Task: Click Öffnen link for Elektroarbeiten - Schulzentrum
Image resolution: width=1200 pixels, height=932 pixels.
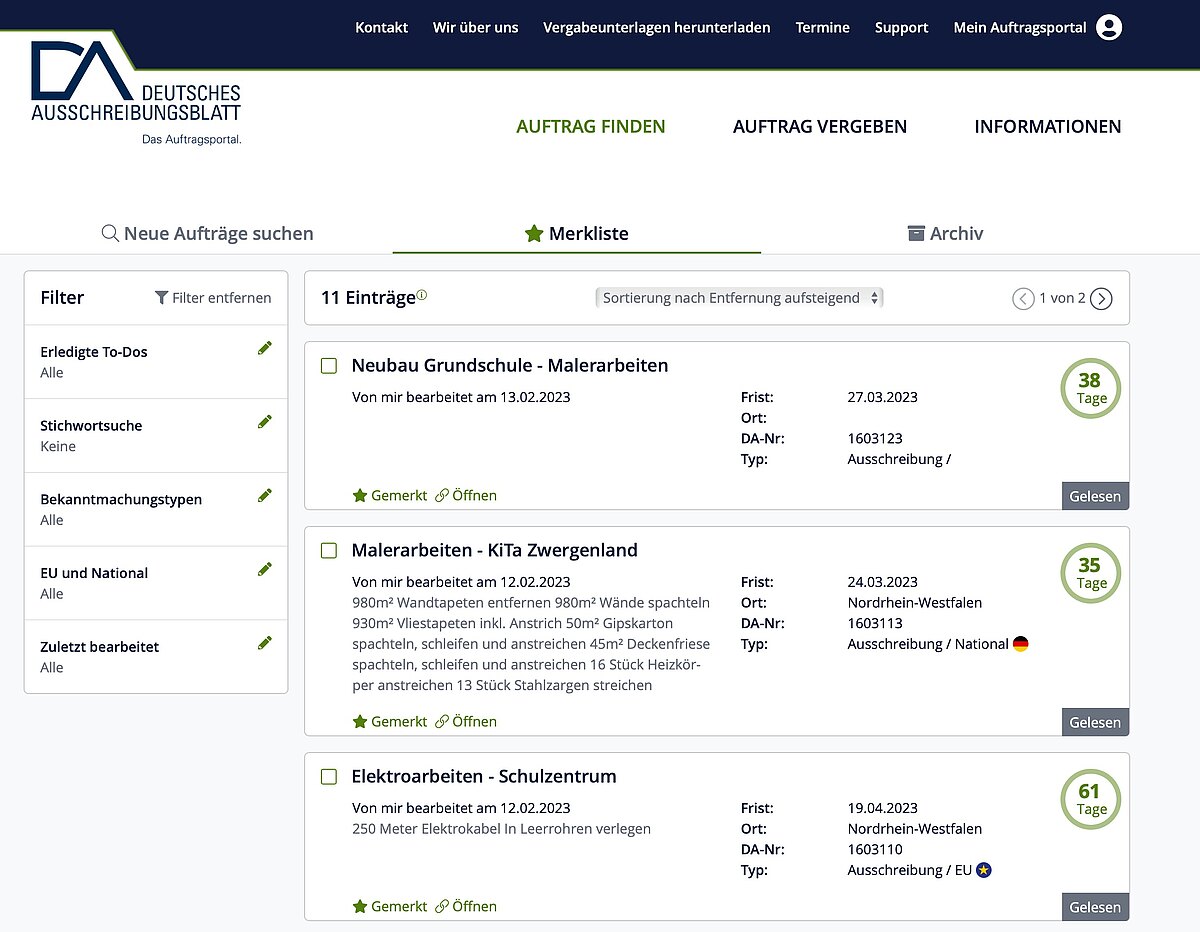Action: pyautogui.click(x=466, y=906)
